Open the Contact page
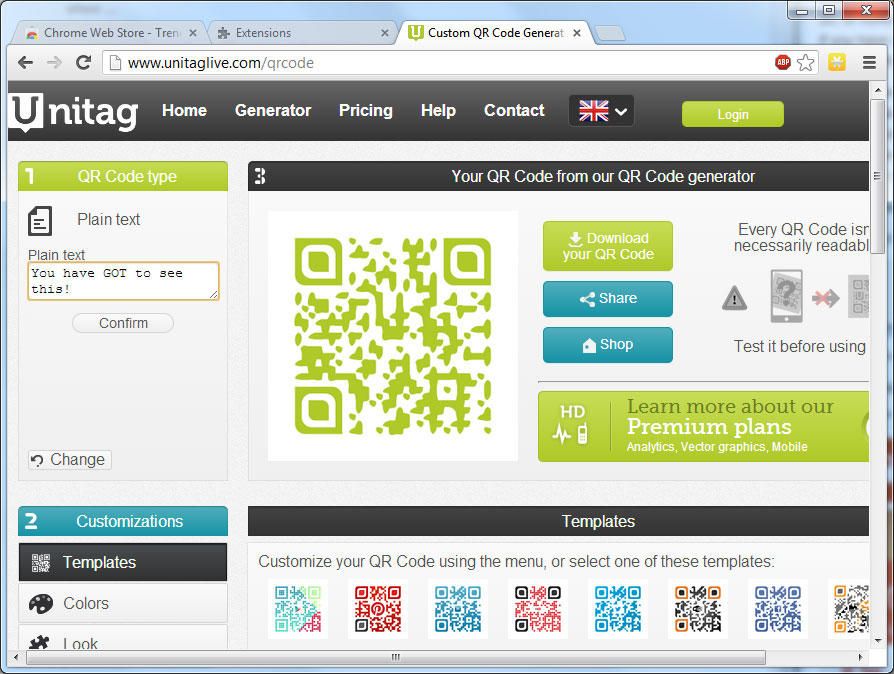This screenshot has height=674, width=894. coord(514,111)
